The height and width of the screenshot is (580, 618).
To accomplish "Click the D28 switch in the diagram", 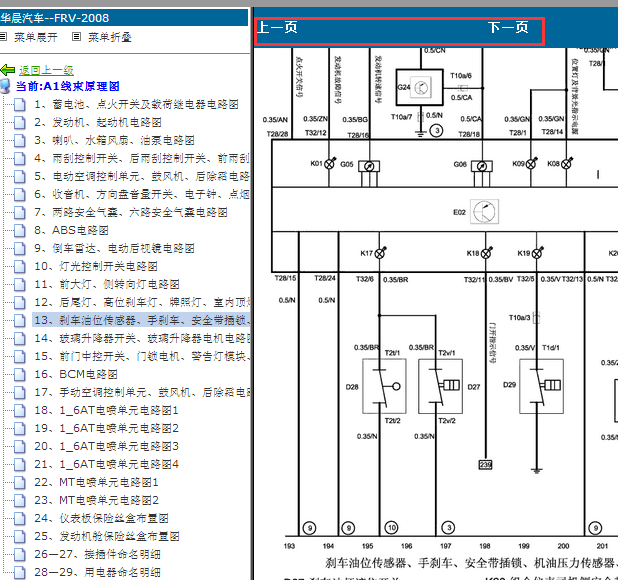I will [x=384, y=387].
